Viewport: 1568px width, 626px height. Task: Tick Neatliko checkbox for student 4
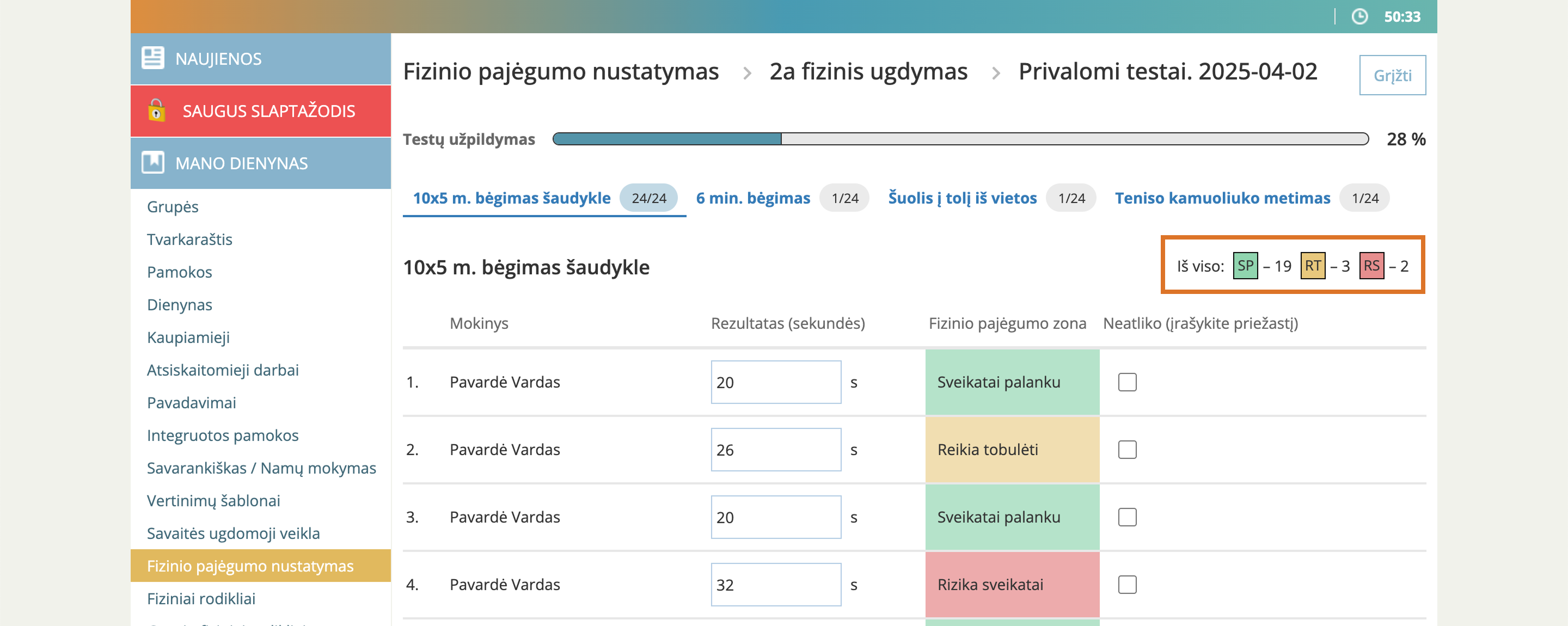click(x=1126, y=585)
